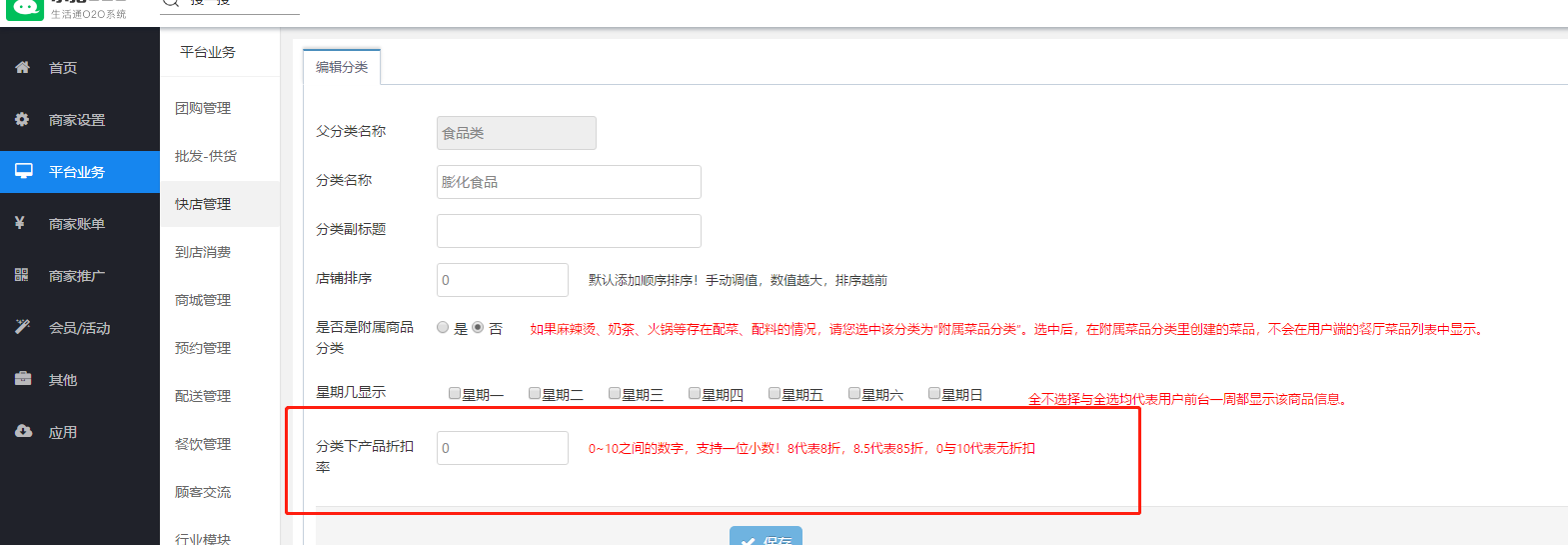Click the search magnifier icon at top
Screen dimensions: 1568x545
coord(171,3)
